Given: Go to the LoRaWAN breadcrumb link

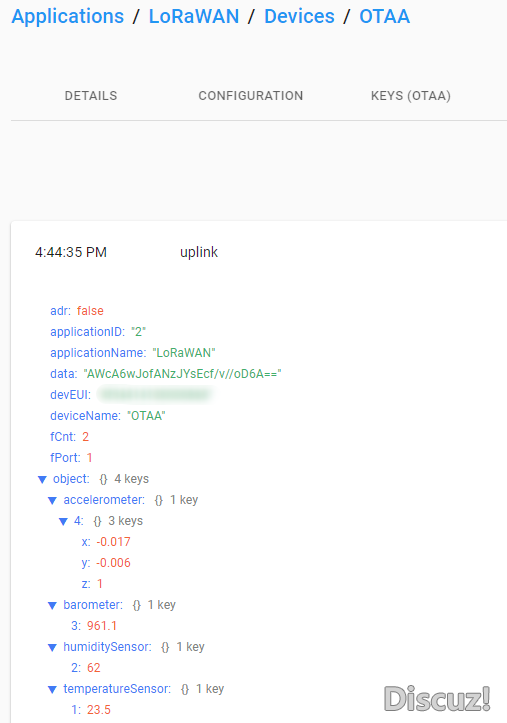Looking at the screenshot, I should pos(194,17).
